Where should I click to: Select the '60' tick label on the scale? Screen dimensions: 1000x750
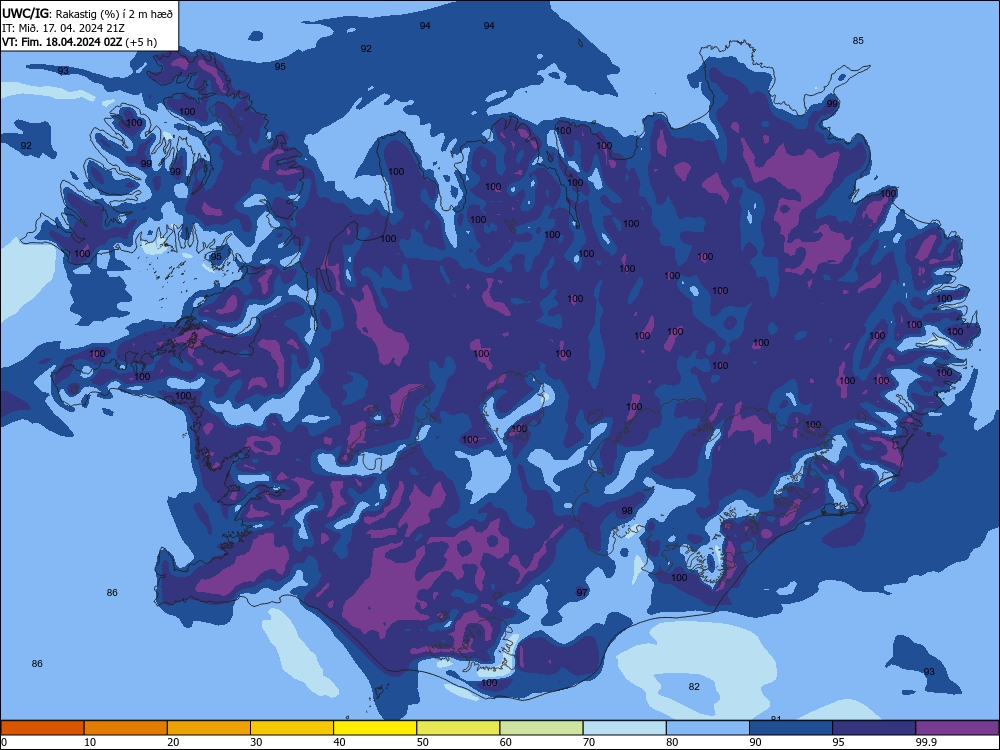[x=506, y=742]
